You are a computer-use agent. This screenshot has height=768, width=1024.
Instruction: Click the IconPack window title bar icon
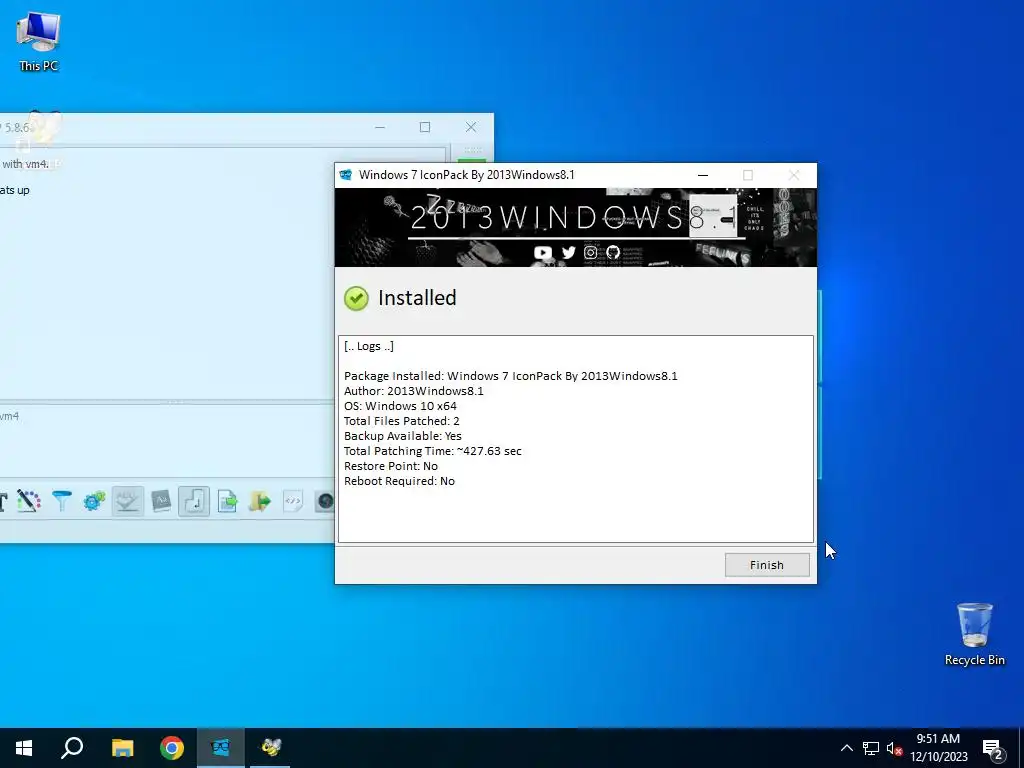[x=346, y=175]
